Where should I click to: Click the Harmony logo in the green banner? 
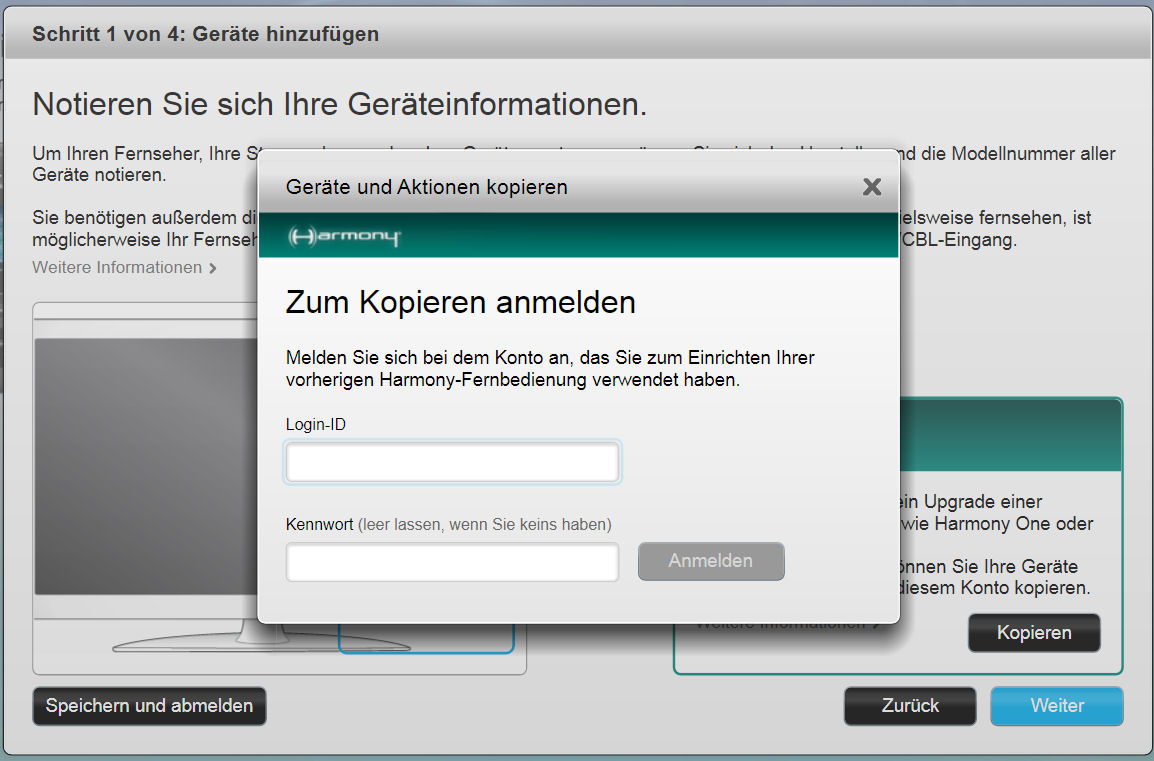point(344,237)
